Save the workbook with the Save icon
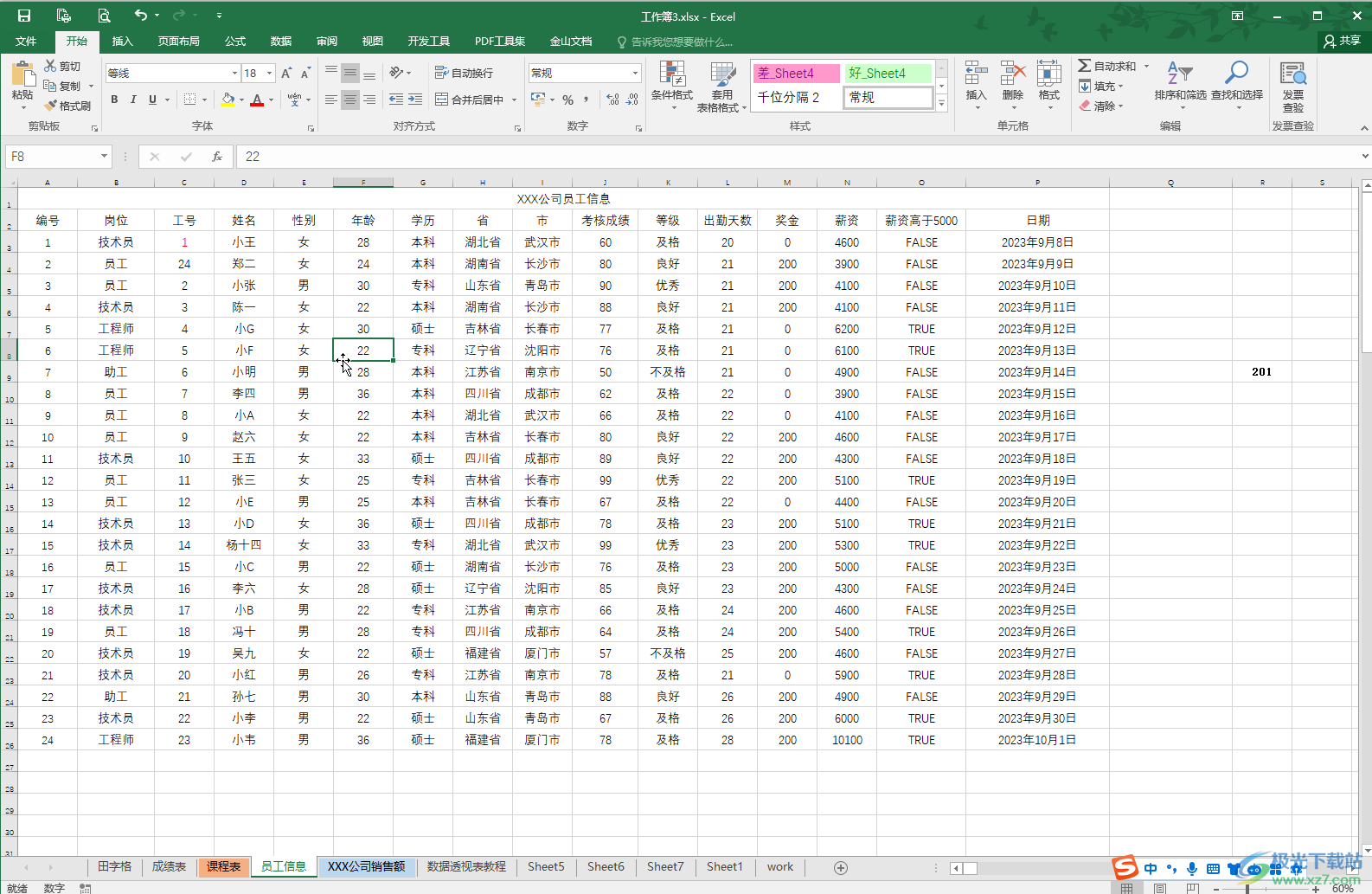The image size is (1372, 894). coord(23,16)
